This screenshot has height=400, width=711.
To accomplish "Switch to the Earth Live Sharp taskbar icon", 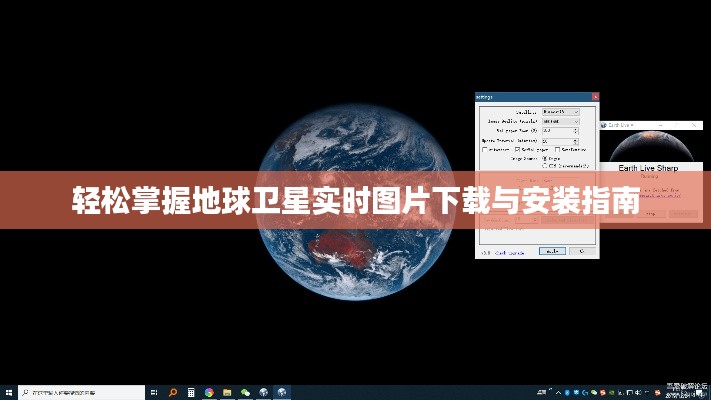I will pos(283,392).
